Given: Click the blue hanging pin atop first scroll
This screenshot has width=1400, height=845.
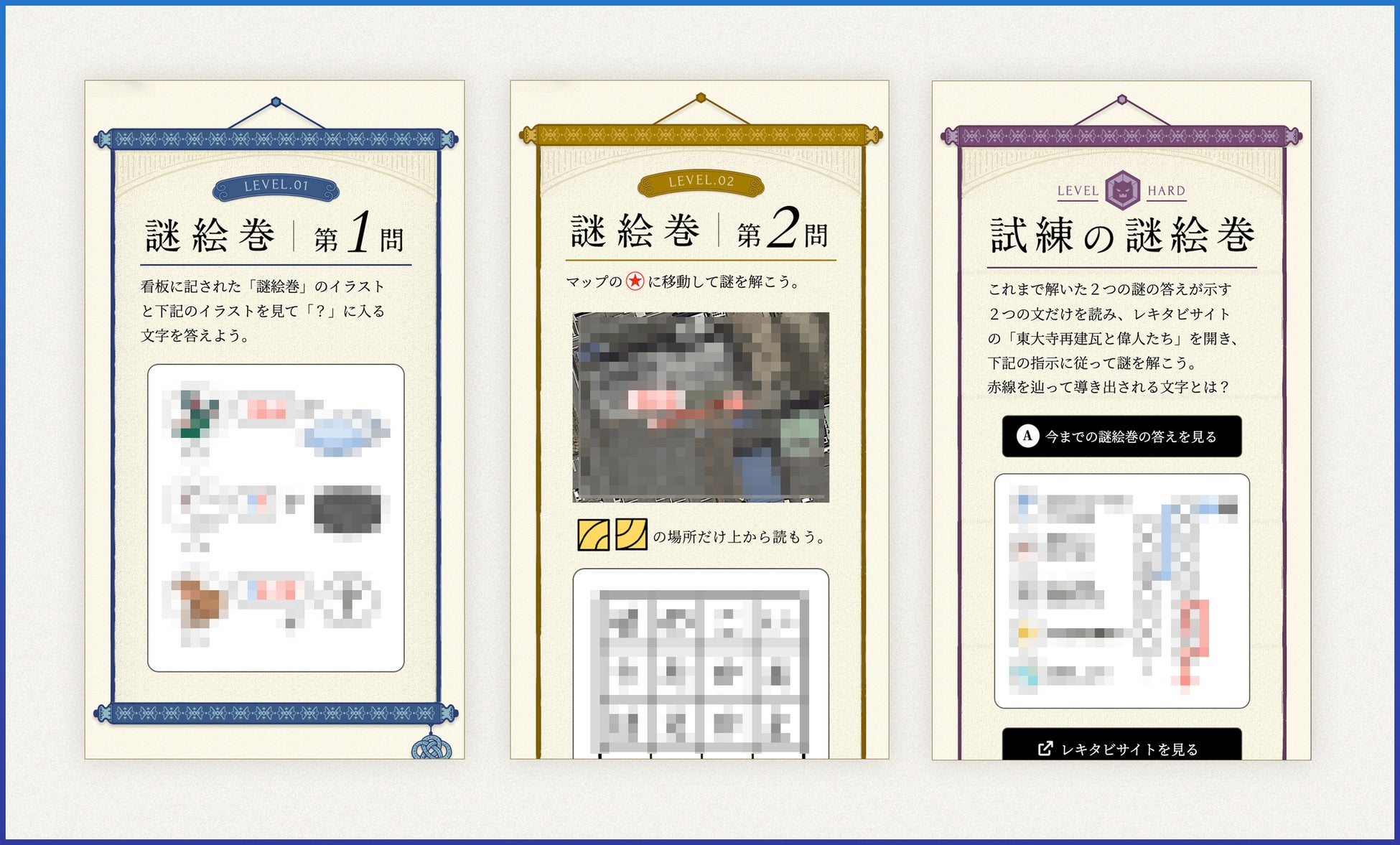Looking at the screenshot, I should (276, 102).
